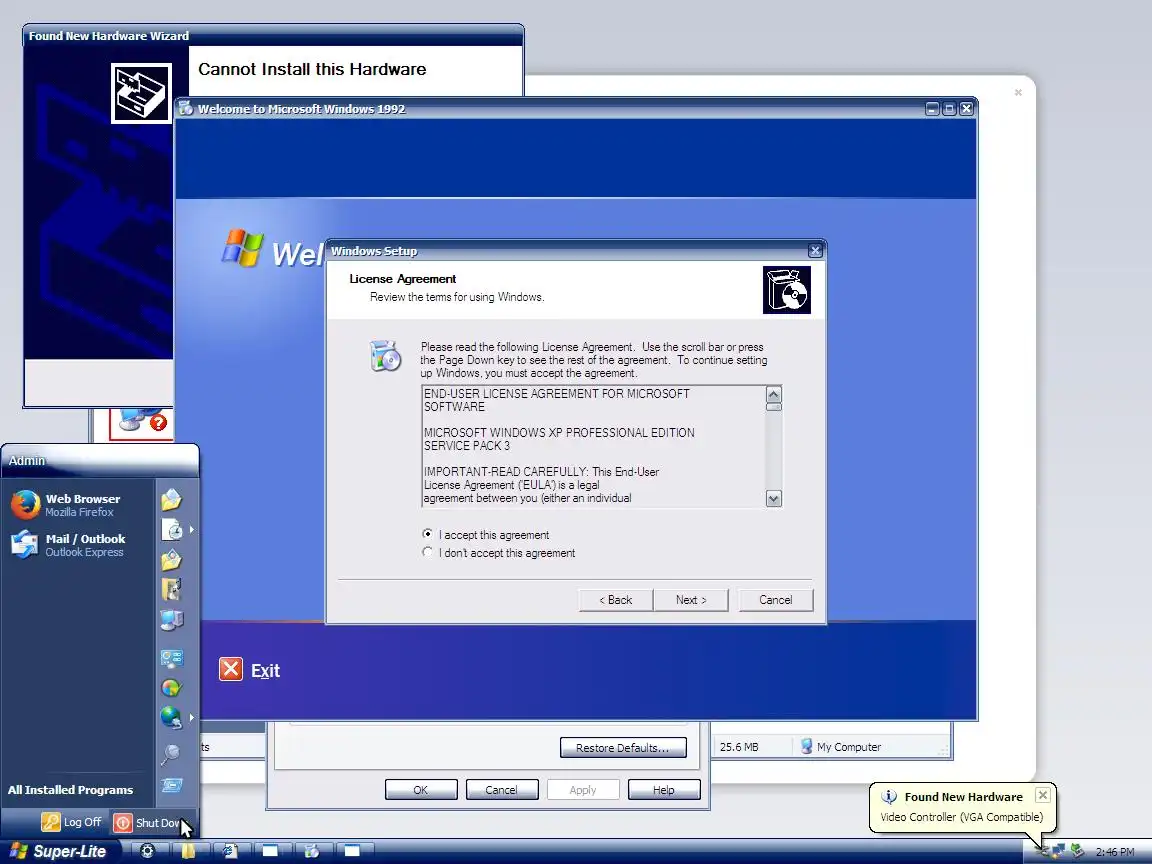Click the 2:46 PM clock
Viewport: 1152px width, 864px height.
point(1115,852)
